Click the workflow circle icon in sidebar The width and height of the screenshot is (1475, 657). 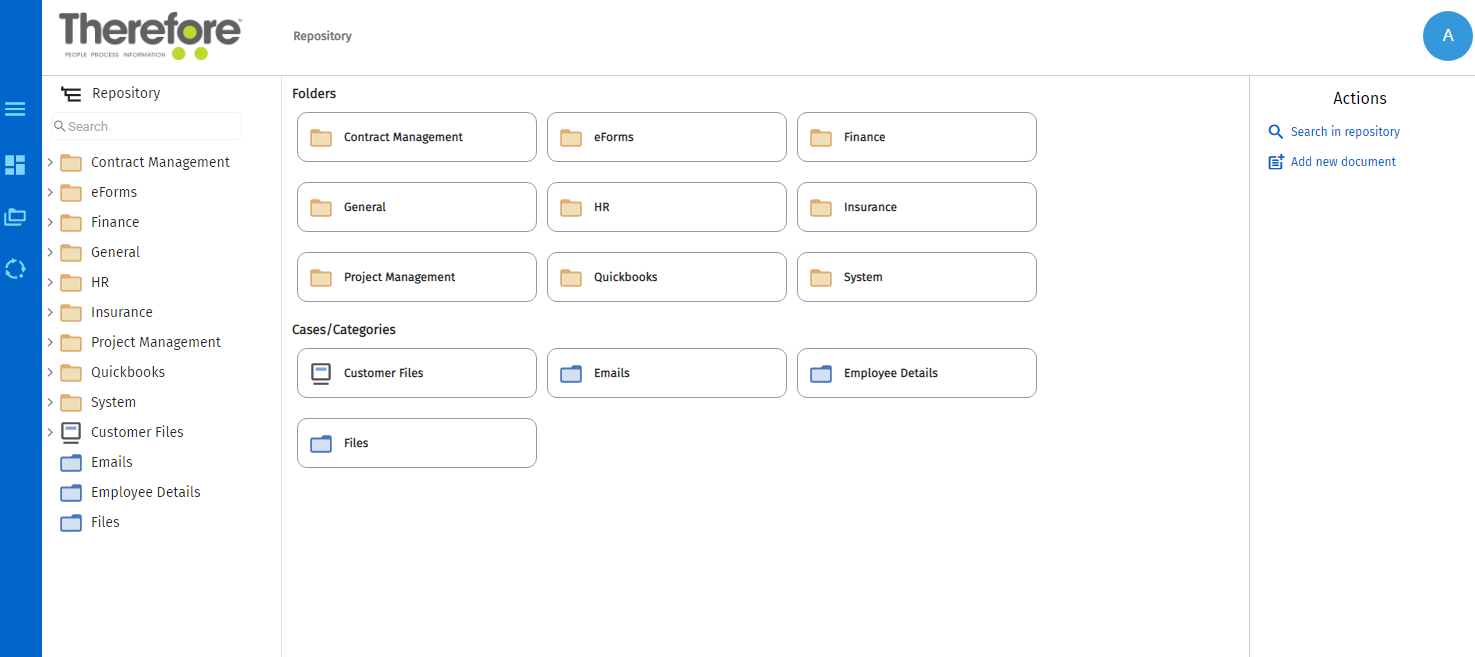(x=15, y=269)
